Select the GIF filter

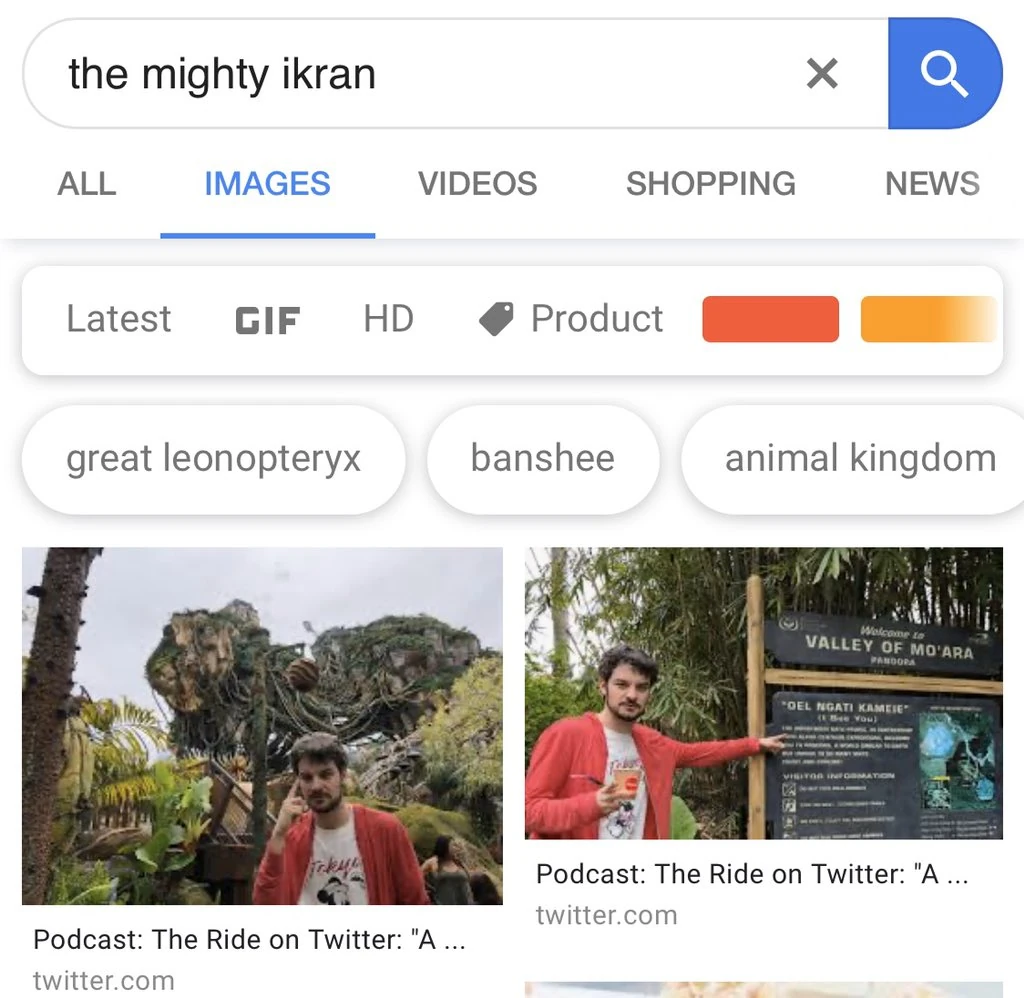tap(268, 320)
